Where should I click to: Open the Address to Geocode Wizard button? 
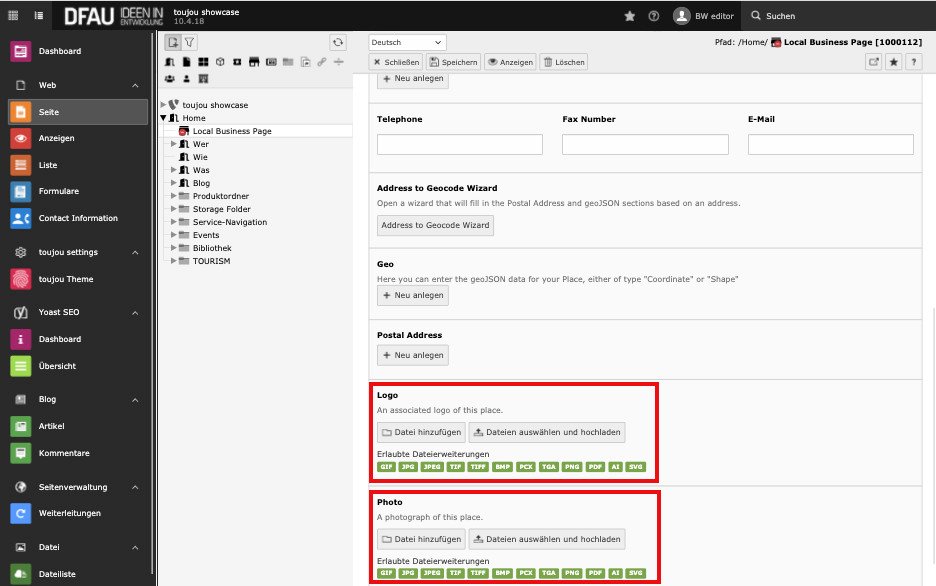coord(435,226)
